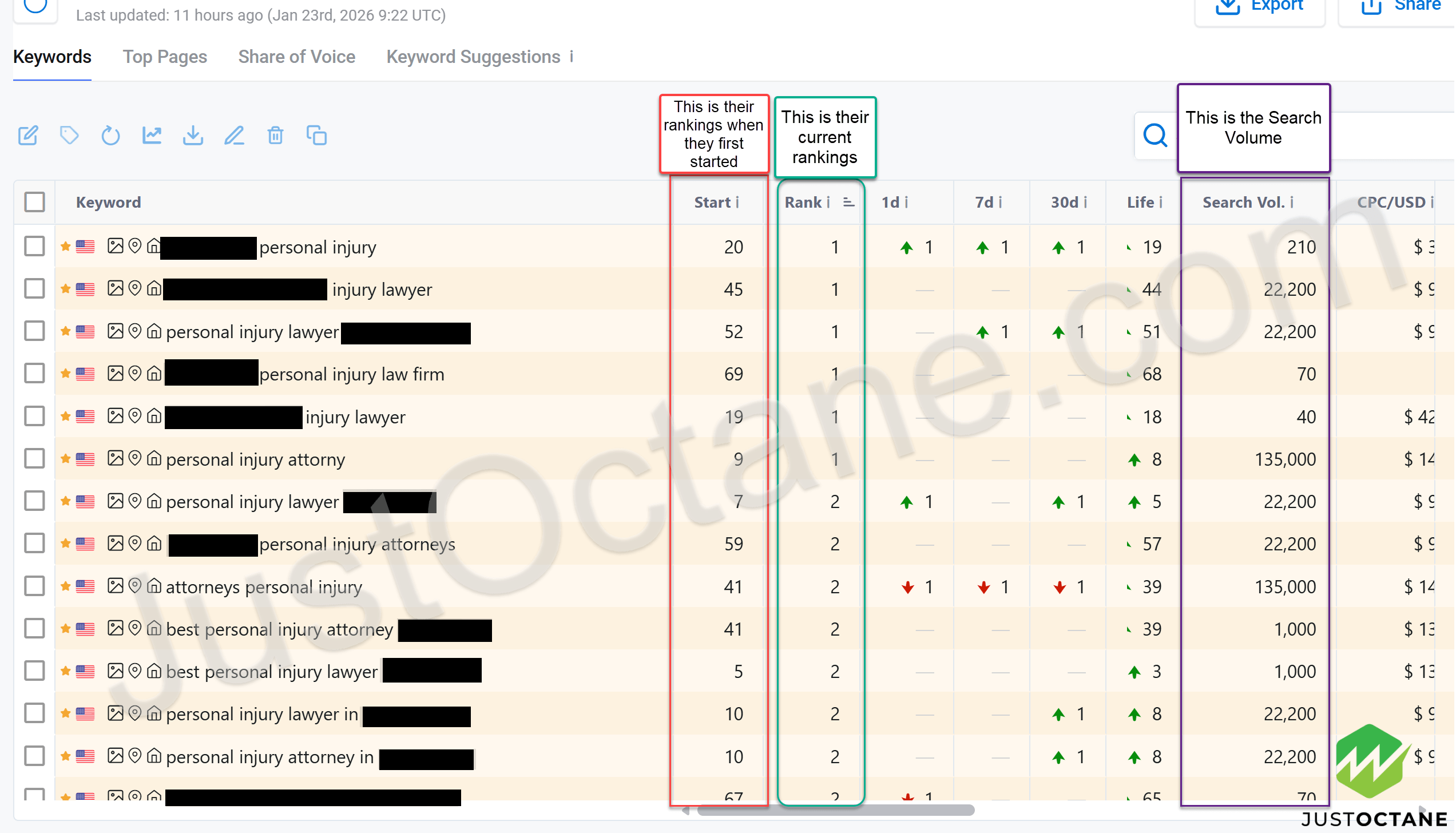The height and width of the screenshot is (833, 1456).
Task: Click the Start column header
Action: tap(712, 202)
